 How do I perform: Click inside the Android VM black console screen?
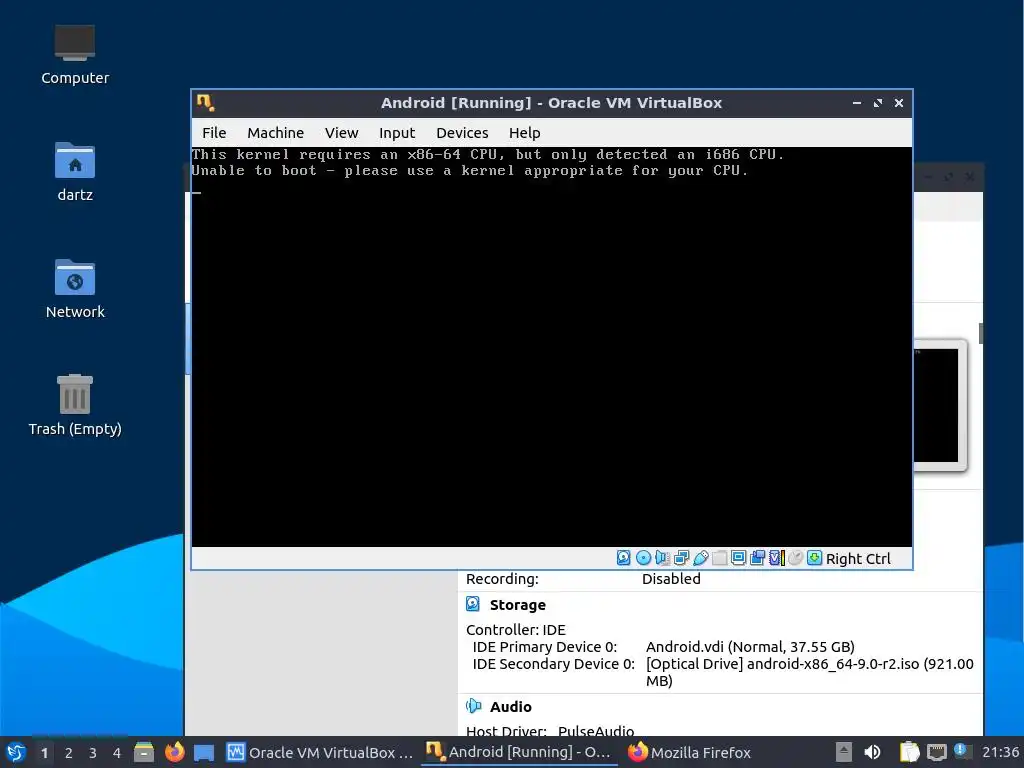551,347
